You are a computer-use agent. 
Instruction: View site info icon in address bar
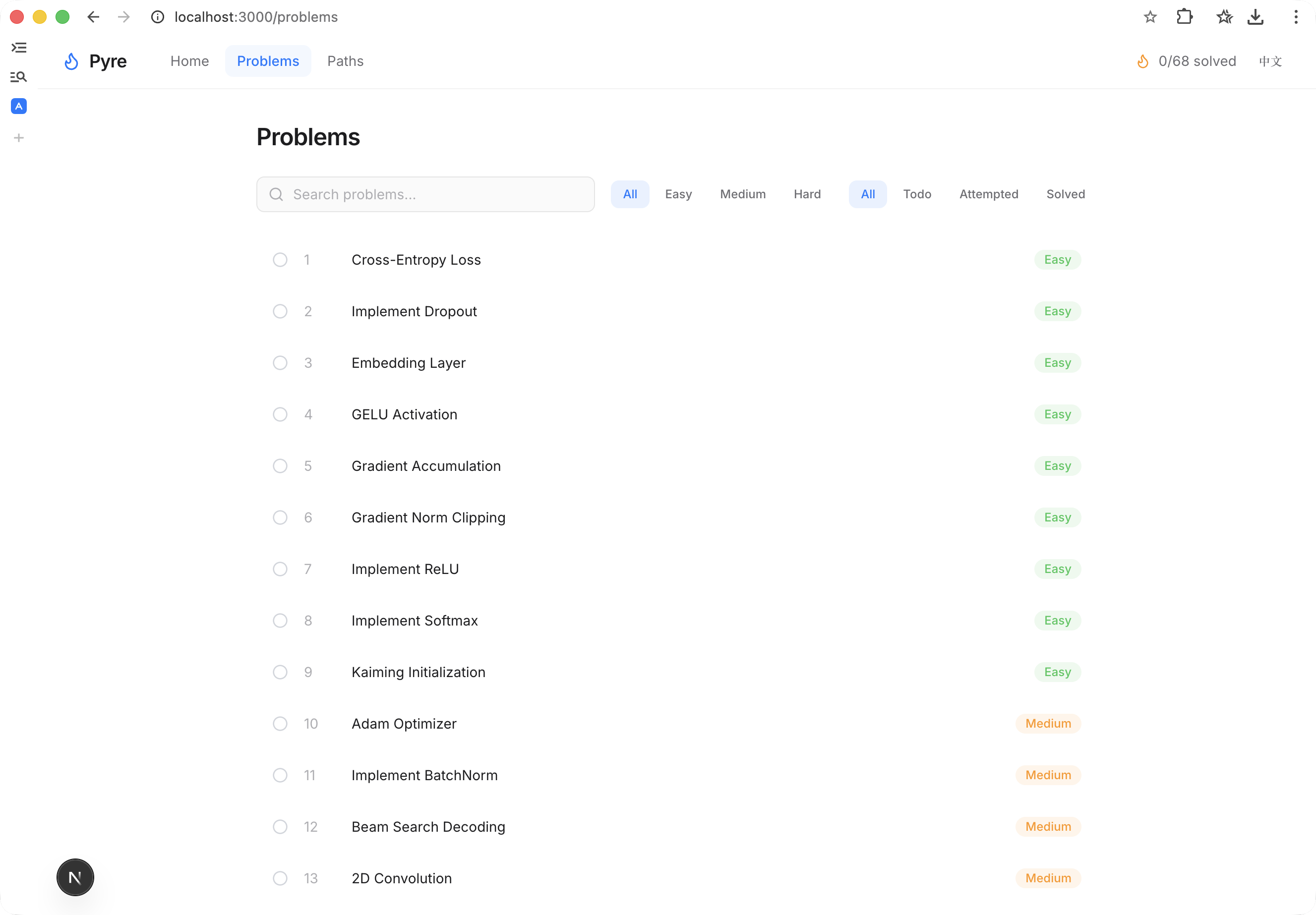point(158,17)
